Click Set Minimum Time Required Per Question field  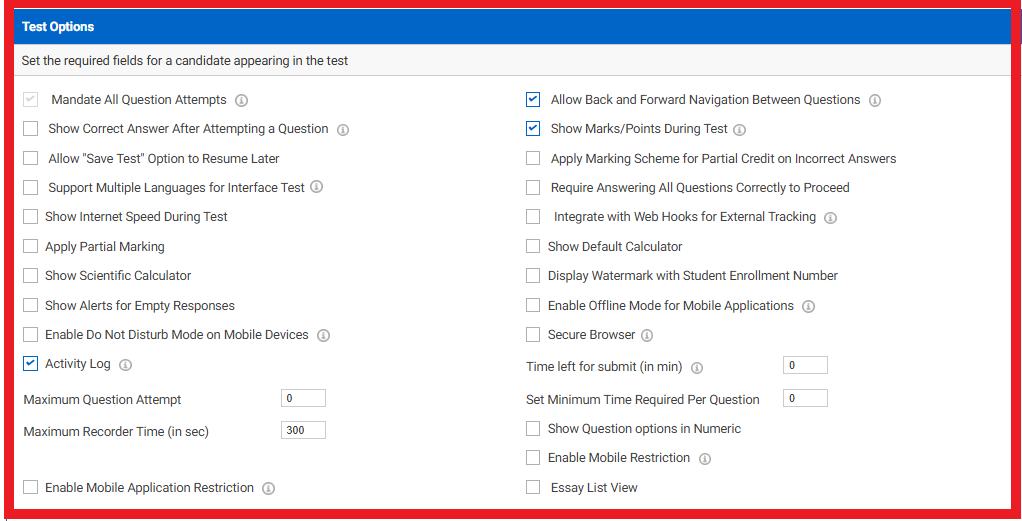[805, 399]
